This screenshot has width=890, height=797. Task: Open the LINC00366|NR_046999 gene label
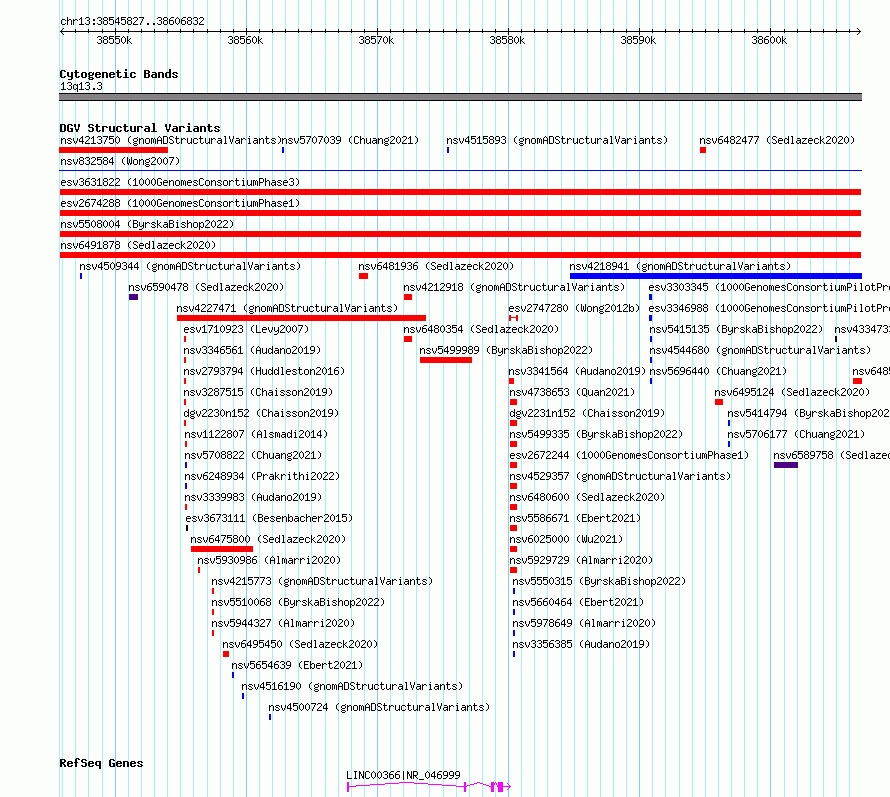tap(403, 775)
